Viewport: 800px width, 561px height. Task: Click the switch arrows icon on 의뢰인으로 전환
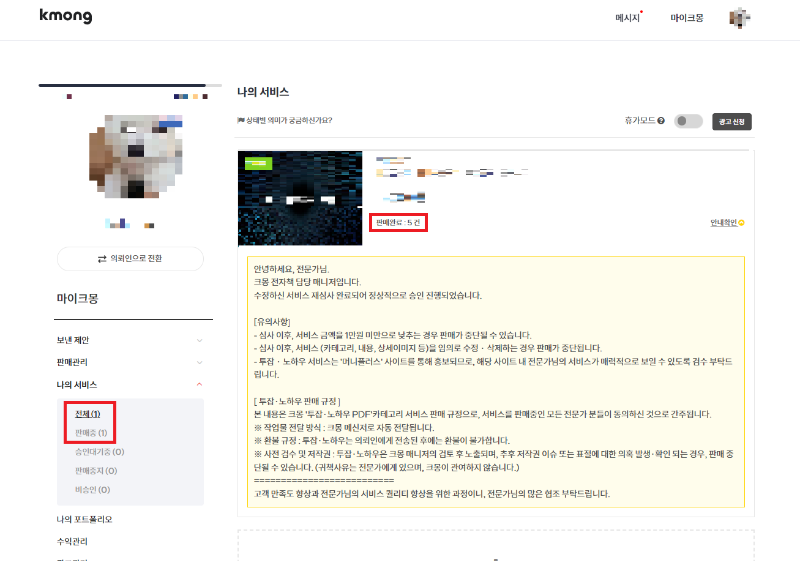point(102,259)
